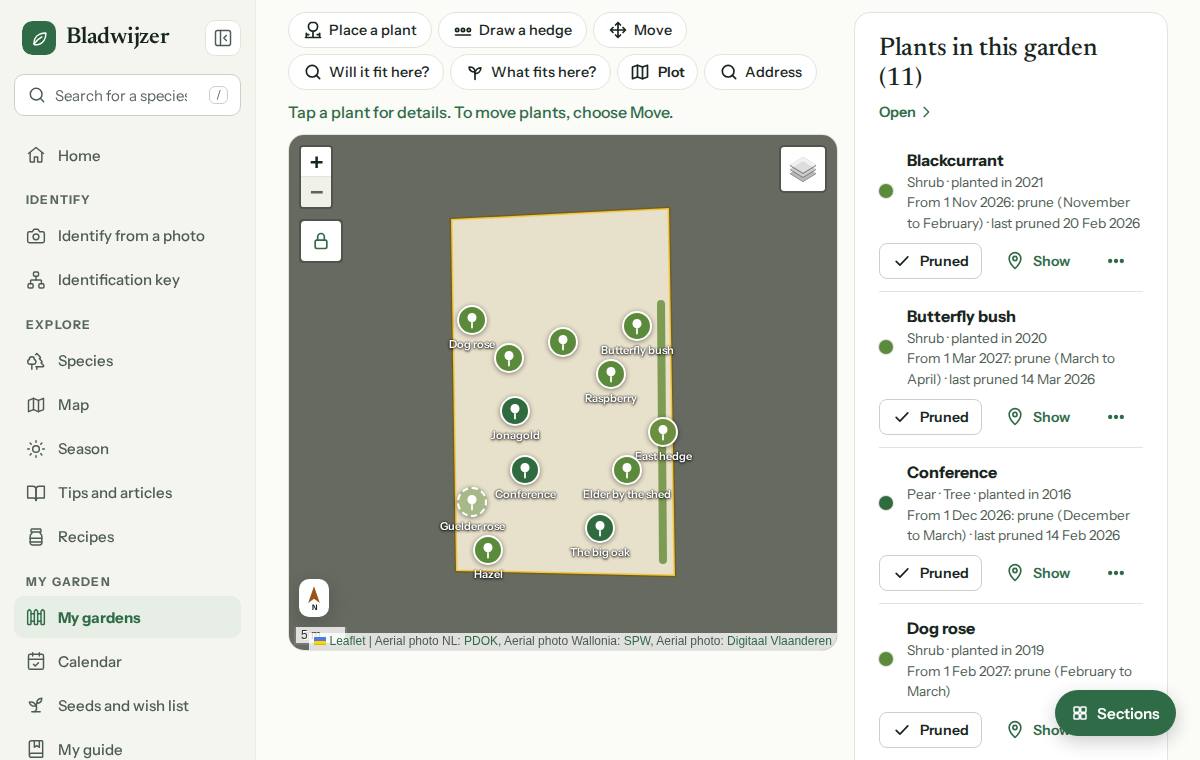
Task: Select the Dog rose marker on the map
Action: point(472,320)
